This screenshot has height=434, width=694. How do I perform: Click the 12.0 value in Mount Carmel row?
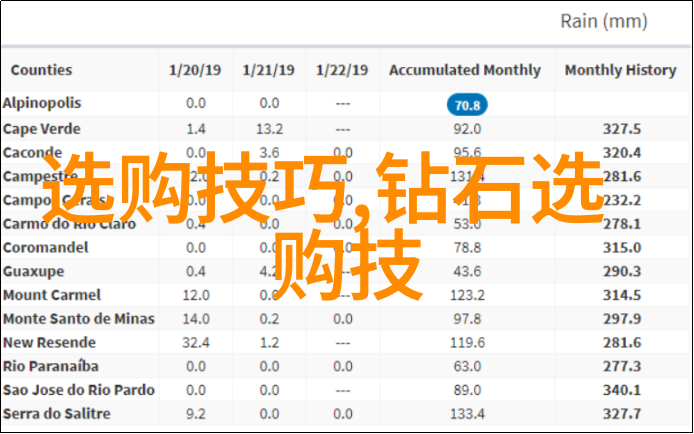[196, 295]
